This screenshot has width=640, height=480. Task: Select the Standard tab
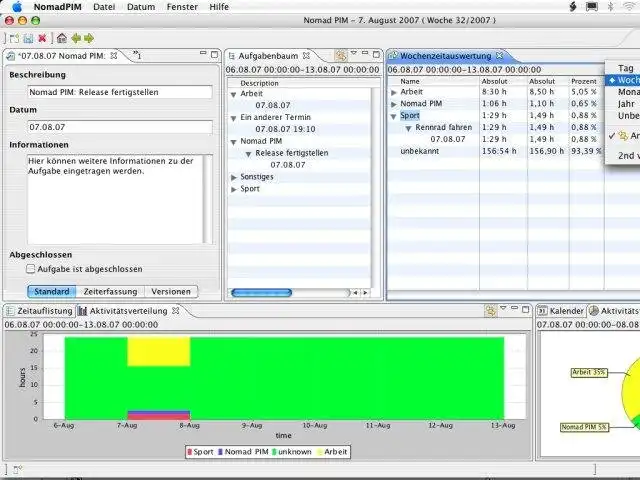(51, 291)
